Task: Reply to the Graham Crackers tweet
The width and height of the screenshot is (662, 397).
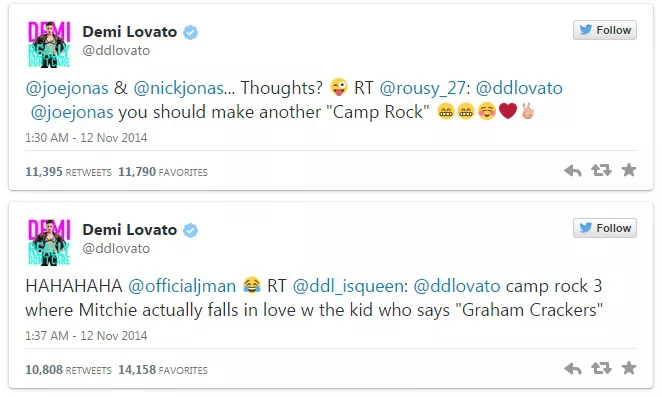Action: click(572, 369)
